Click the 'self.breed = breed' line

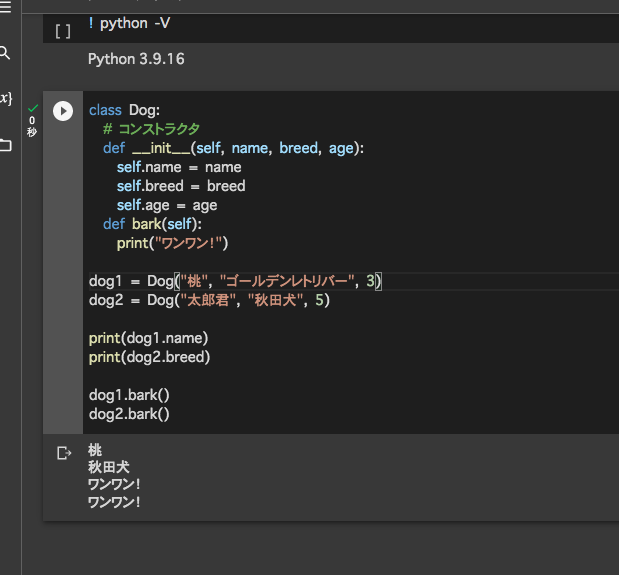181,186
